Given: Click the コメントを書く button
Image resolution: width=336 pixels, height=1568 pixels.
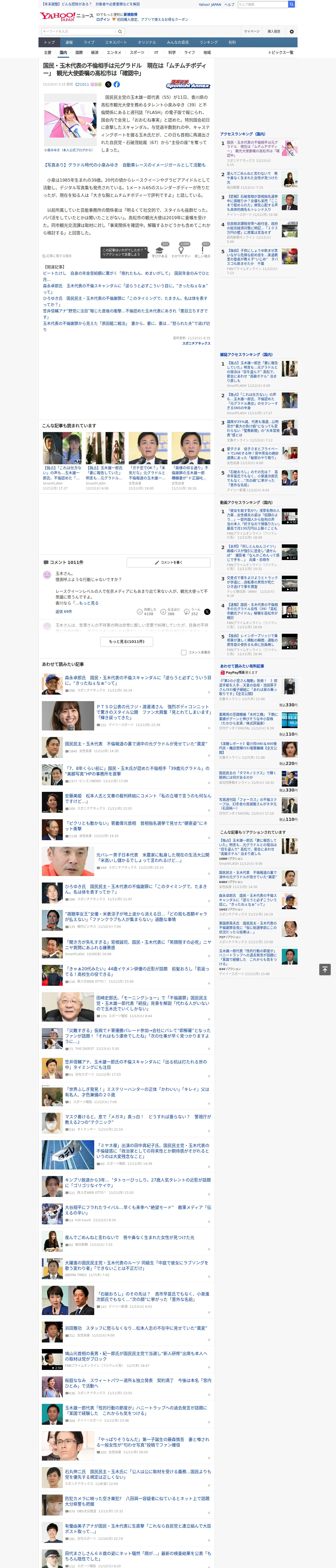Looking at the screenshot, I should point(169,562).
